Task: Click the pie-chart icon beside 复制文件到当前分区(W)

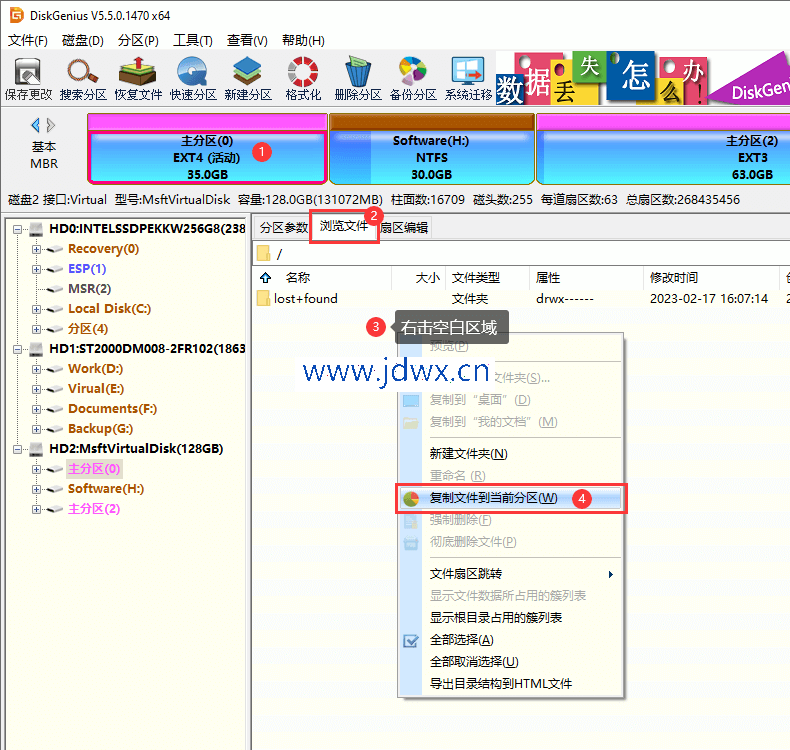Action: (411, 499)
